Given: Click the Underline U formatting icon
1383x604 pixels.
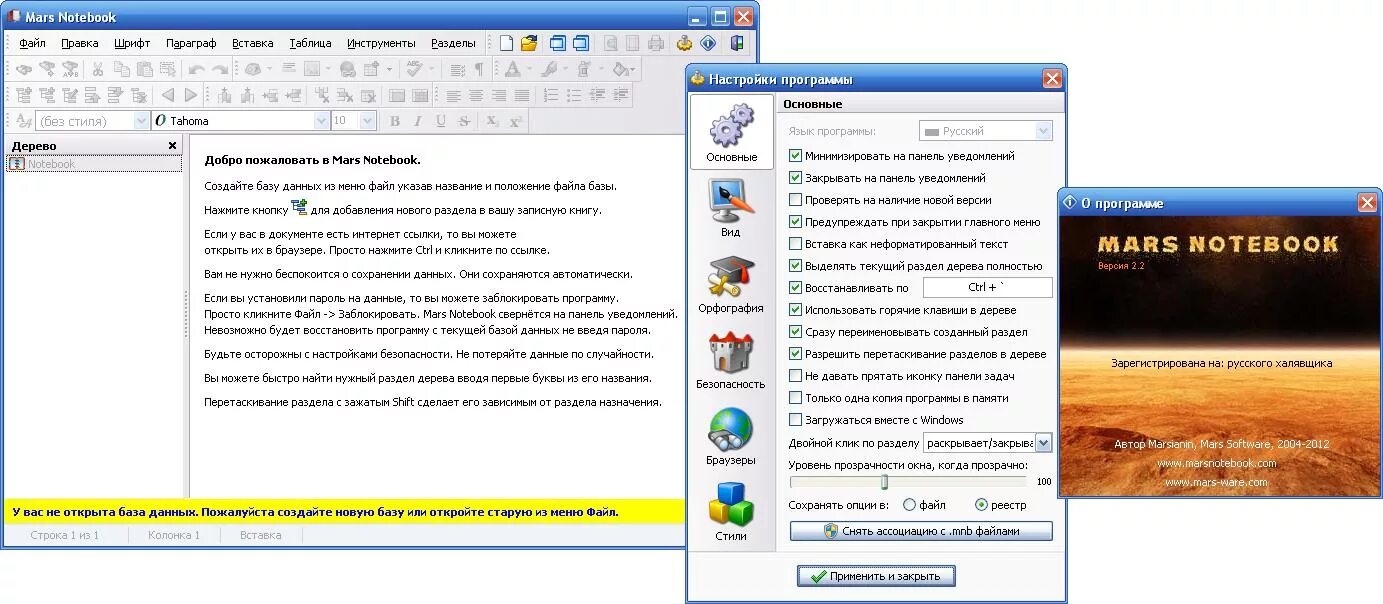Looking at the screenshot, I should click(x=440, y=121).
